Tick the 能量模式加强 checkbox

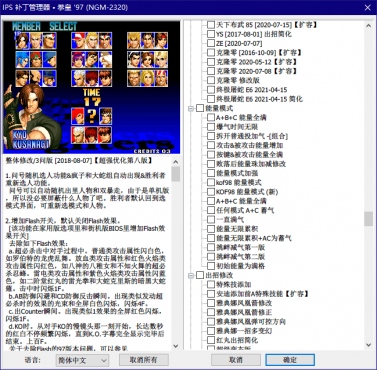[x=211, y=173]
